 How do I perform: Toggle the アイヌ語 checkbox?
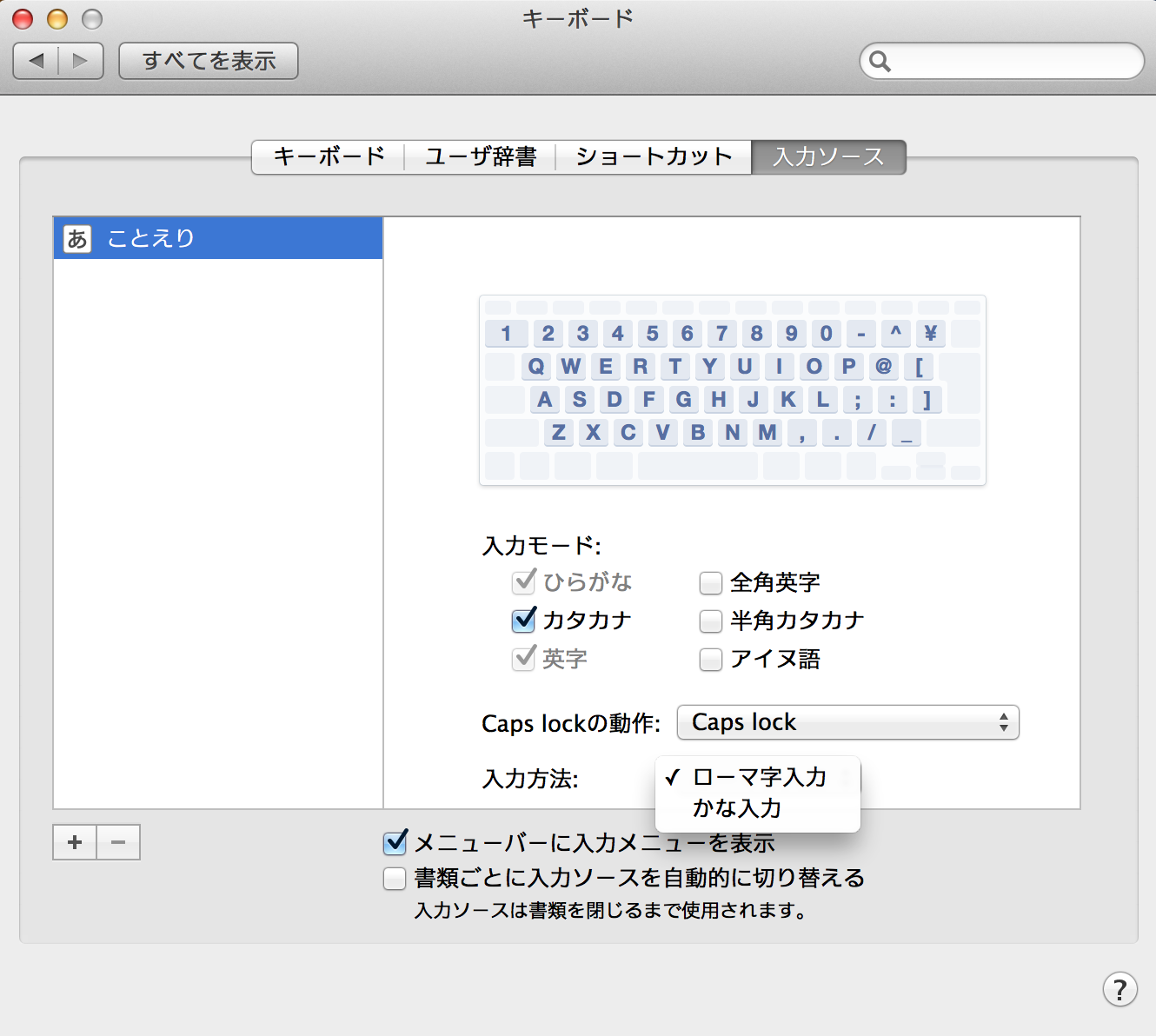coord(710,659)
